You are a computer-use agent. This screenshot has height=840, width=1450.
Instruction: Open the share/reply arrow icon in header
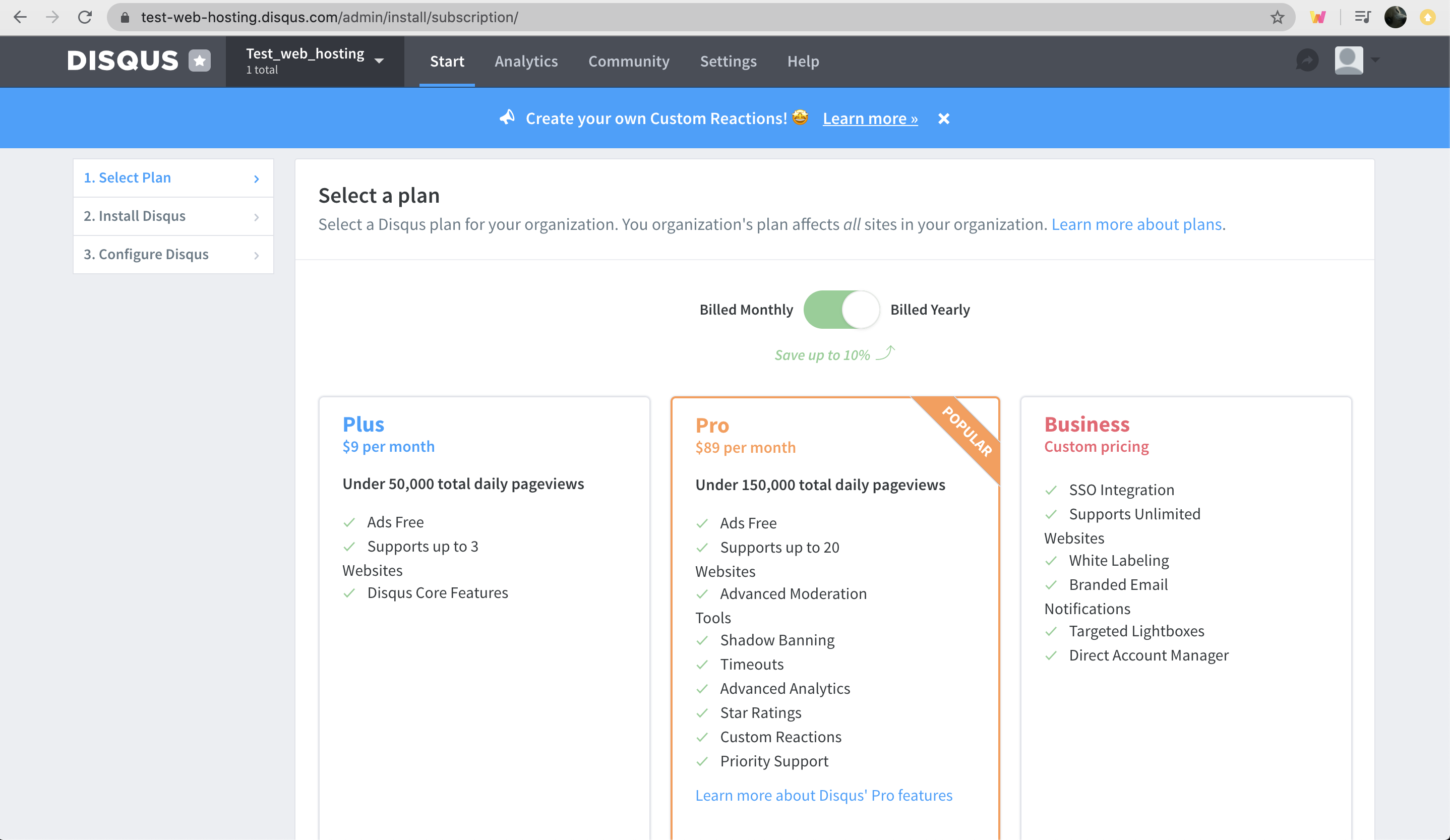point(1307,61)
